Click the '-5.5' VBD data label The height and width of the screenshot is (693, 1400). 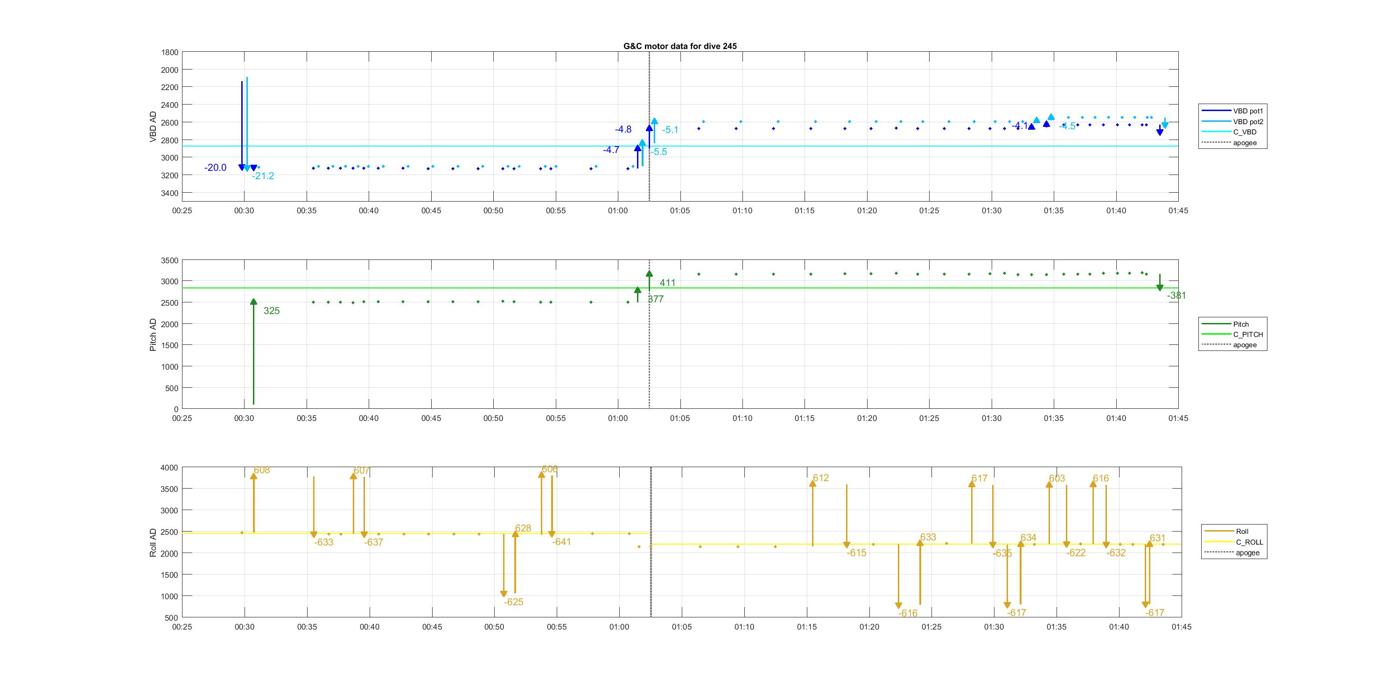[x=659, y=152]
